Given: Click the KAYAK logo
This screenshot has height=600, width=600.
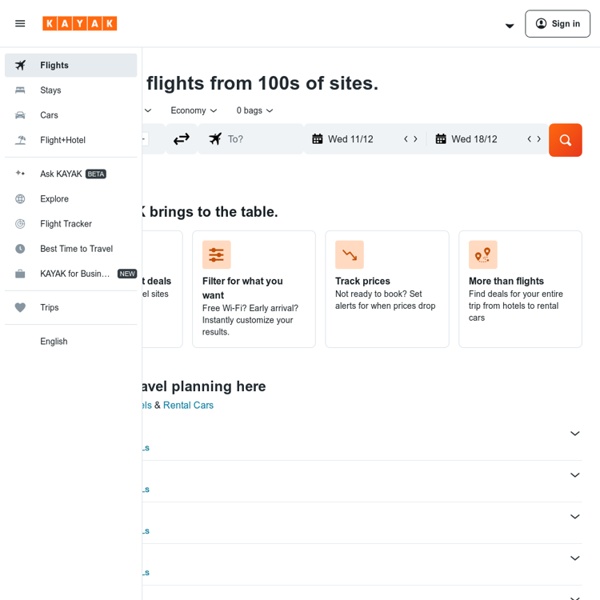Looking at the screenshot, I should tap(80, 24).
